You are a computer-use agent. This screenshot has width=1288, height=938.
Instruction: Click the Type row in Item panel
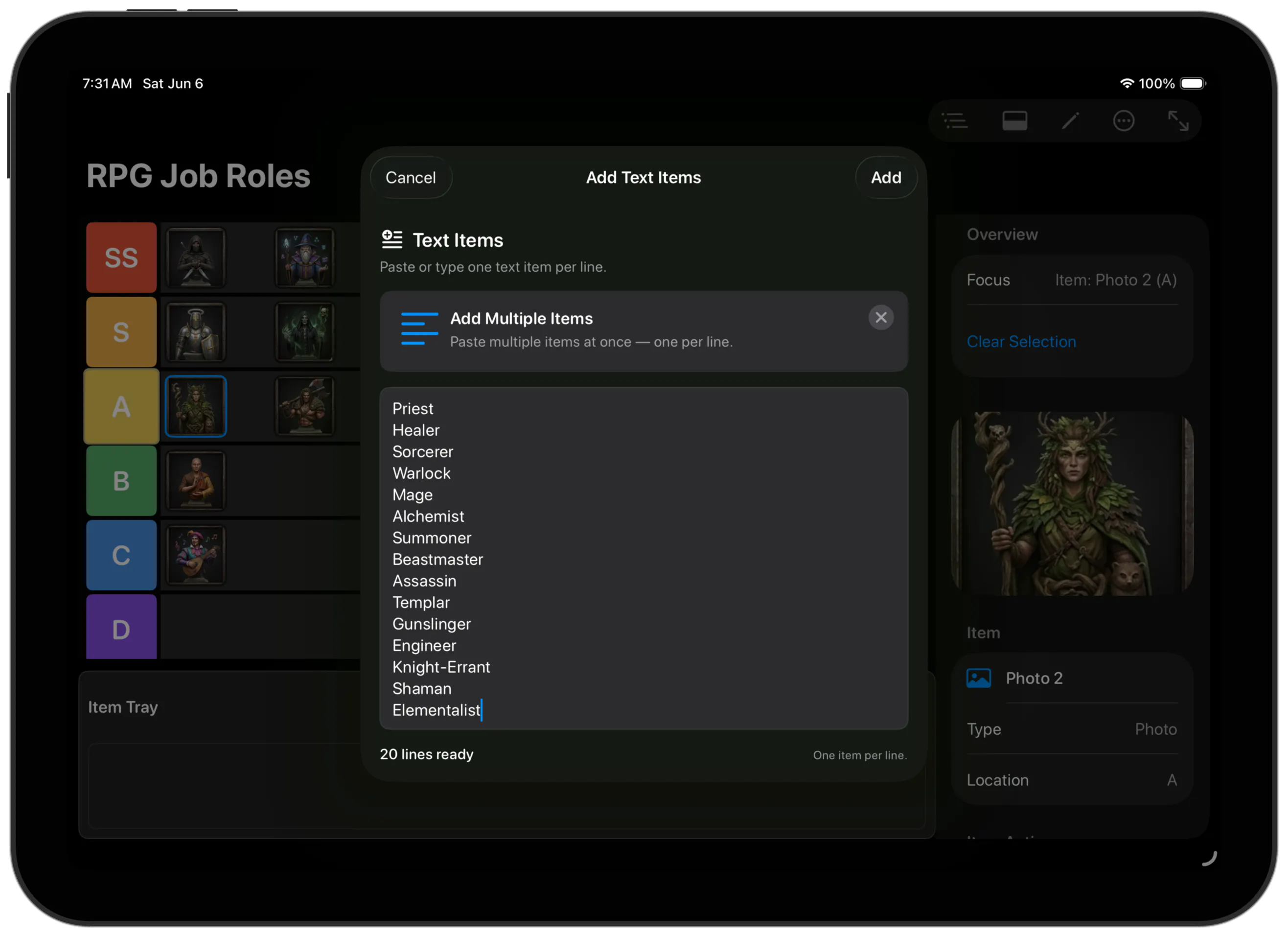click(x=1072, y=729)
